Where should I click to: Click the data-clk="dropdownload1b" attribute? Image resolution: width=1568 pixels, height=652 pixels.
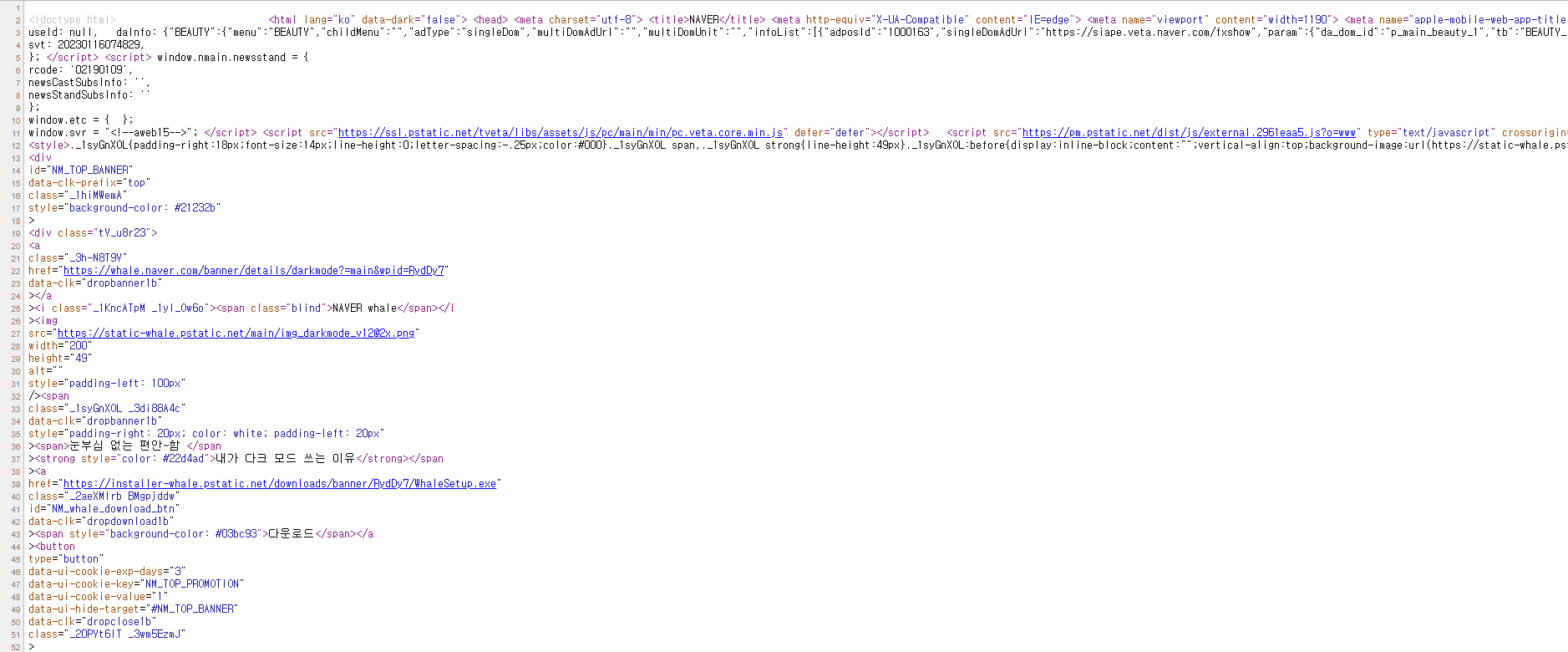pos(101,521)
